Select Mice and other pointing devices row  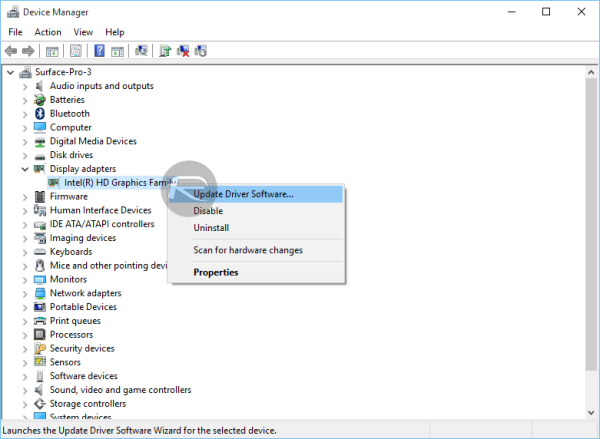click(x=108, y=265)
